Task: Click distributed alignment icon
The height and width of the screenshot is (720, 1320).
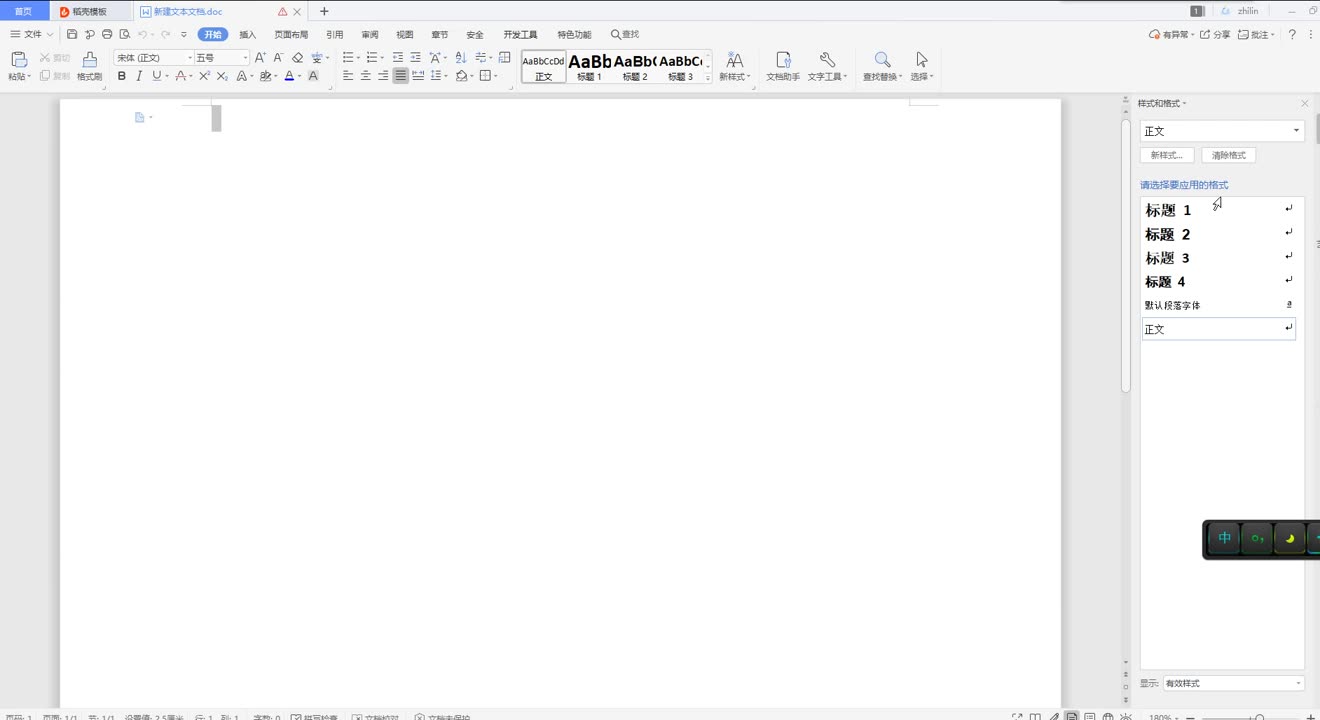Action: coord(418,76)
